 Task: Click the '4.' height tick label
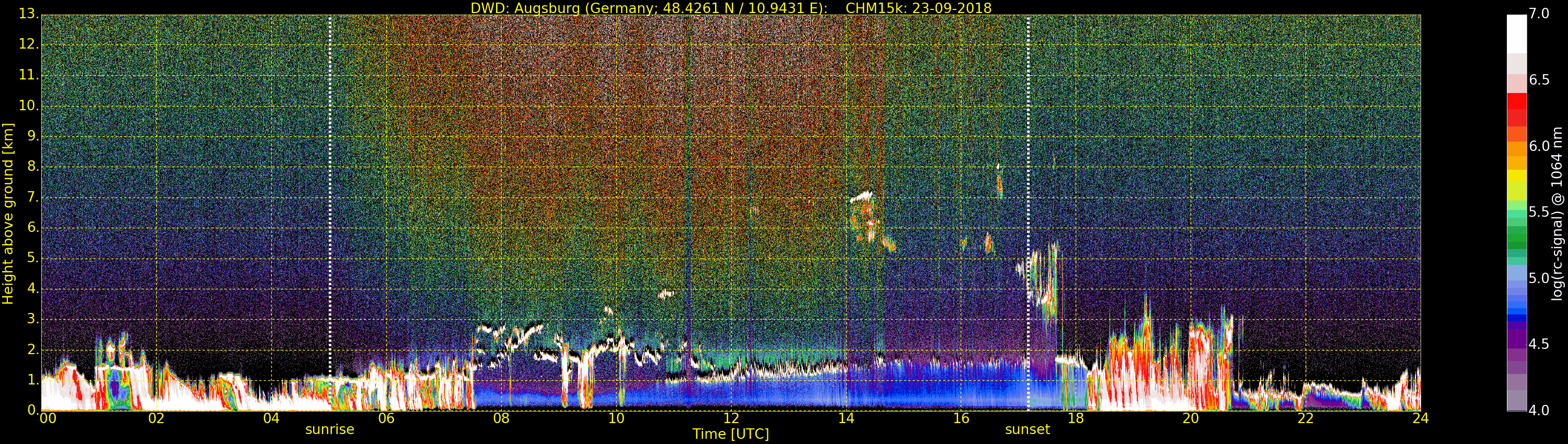pos(33,288)
